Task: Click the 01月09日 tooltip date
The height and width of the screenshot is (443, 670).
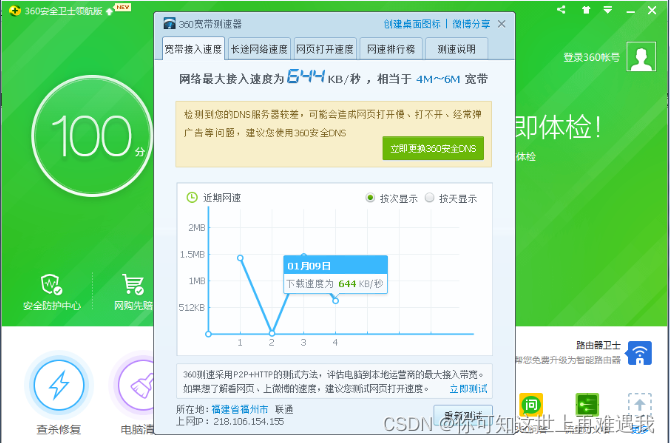Action: [x=309, y=266]
